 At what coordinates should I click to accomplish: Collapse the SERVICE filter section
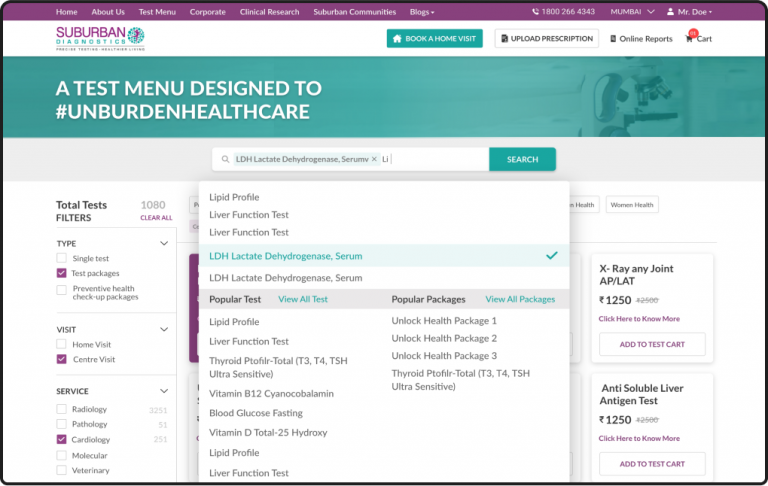click(164, 391)
